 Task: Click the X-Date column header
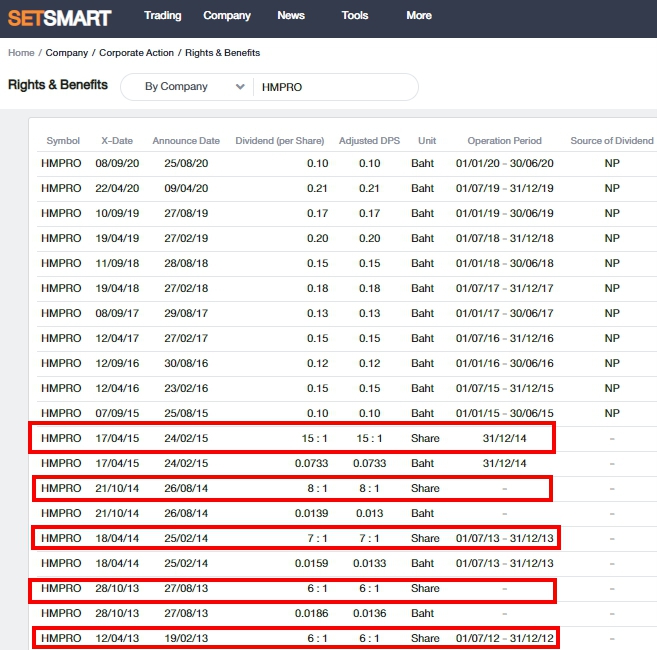(x=117, y=141)
